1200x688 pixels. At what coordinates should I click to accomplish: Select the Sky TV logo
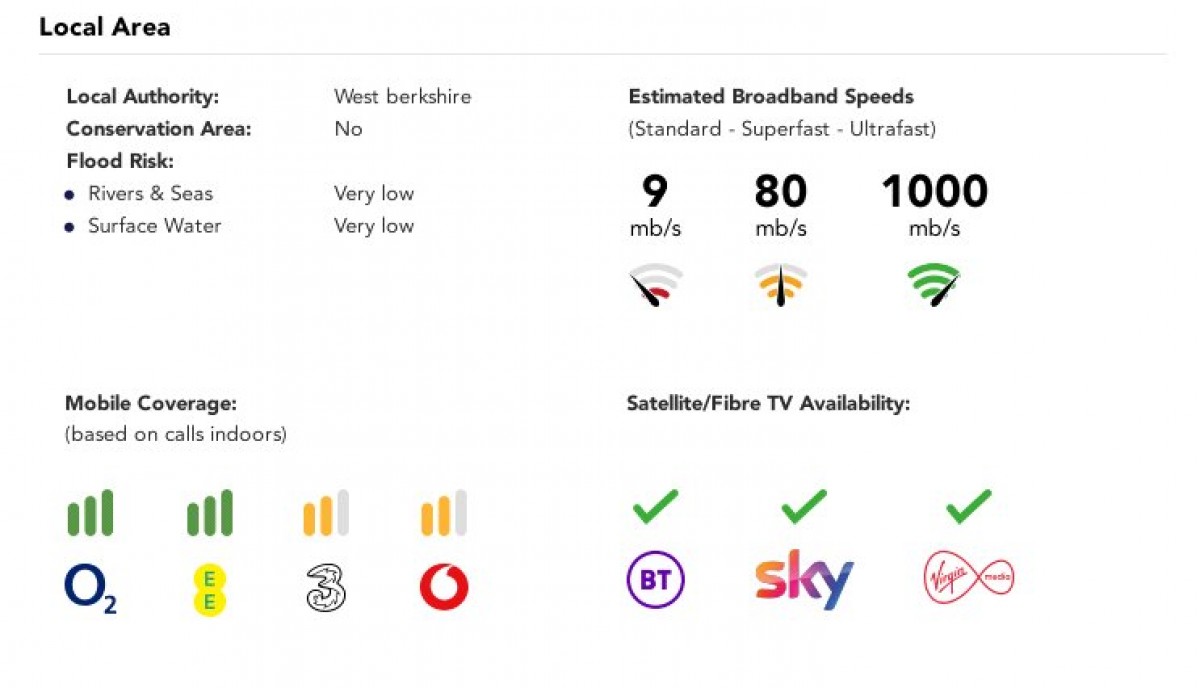(804, 579)
